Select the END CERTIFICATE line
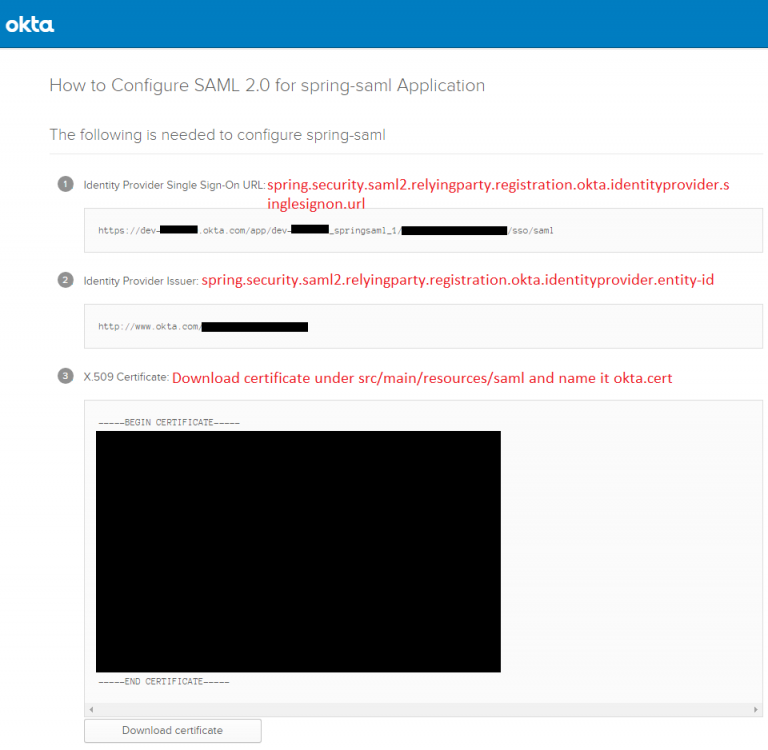 [x=164, y=681]
